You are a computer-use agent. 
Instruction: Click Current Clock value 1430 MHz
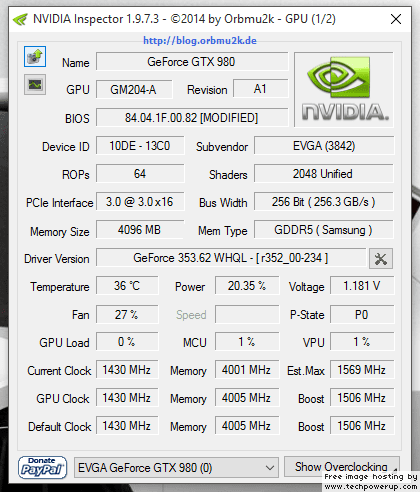[127, 370]
